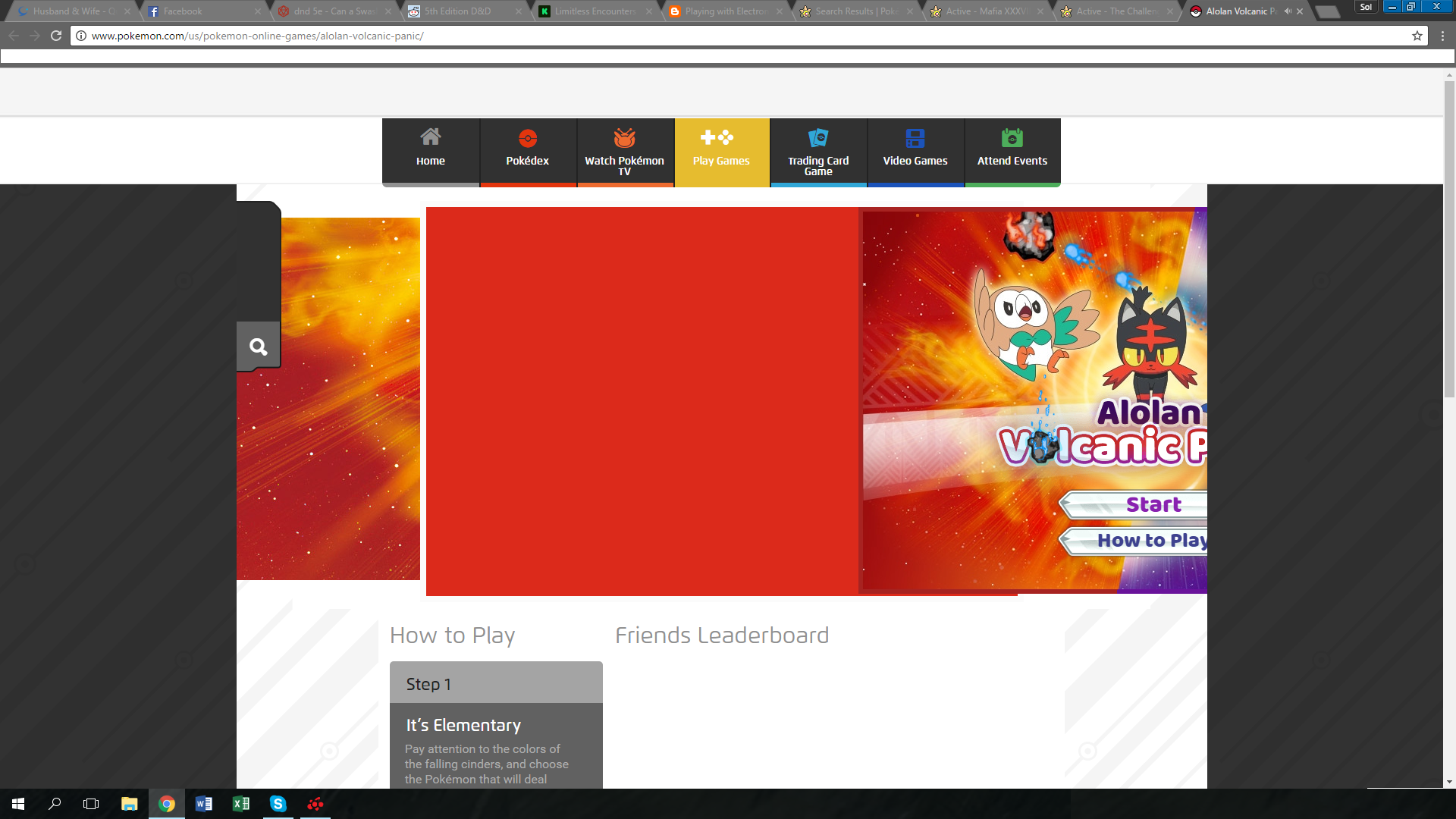Open the Pokédex navigation item

click(528, 152)
